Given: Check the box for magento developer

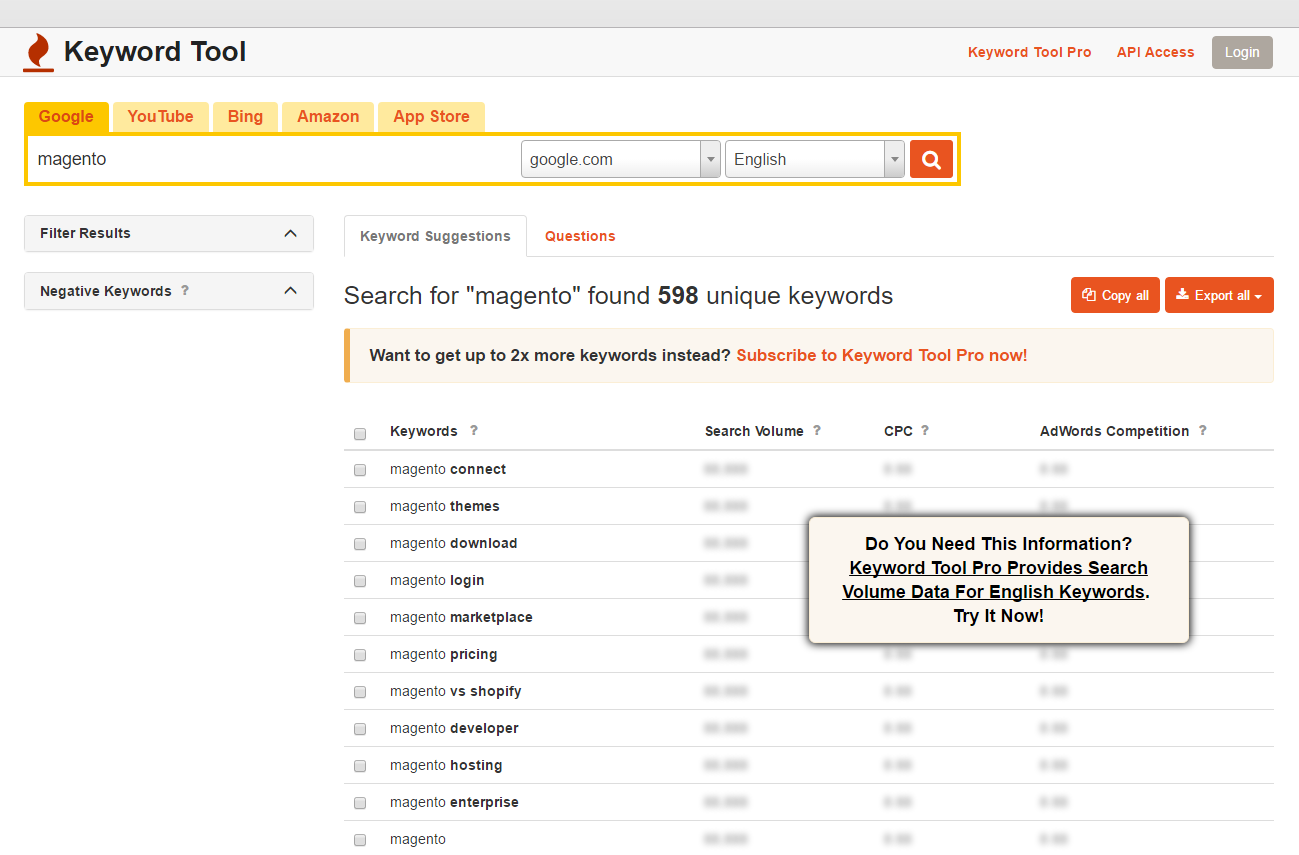Looking at the screenshot, I should coord(360,729).
